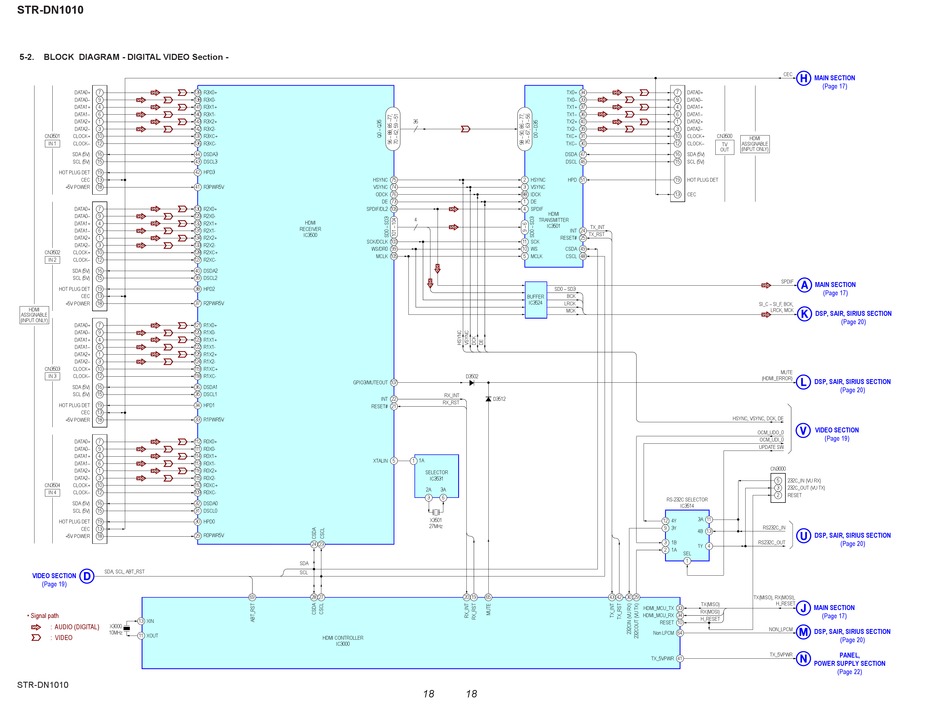Click 'VIDEO SECTION' text next to V
Viewport: 950px width, 711px height.
point(837,430)
